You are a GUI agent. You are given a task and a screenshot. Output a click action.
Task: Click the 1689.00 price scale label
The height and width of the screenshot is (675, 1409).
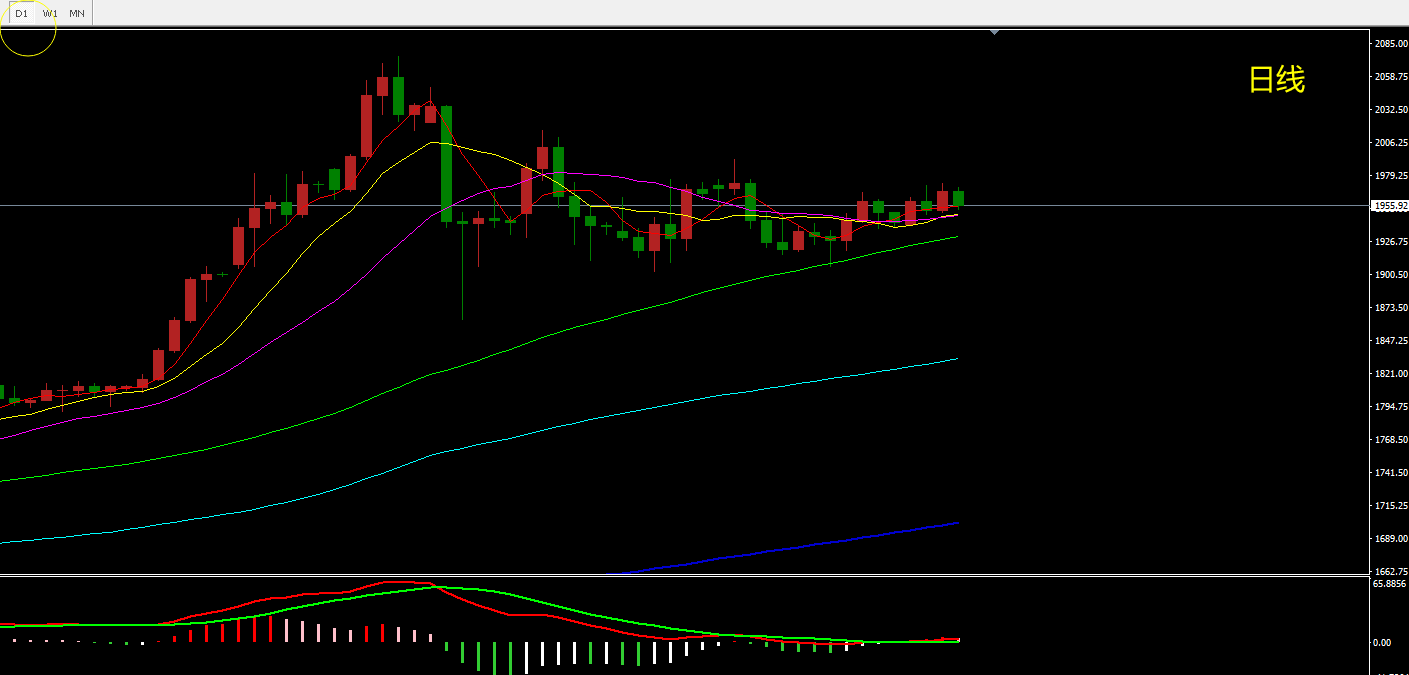[1391, 539]
